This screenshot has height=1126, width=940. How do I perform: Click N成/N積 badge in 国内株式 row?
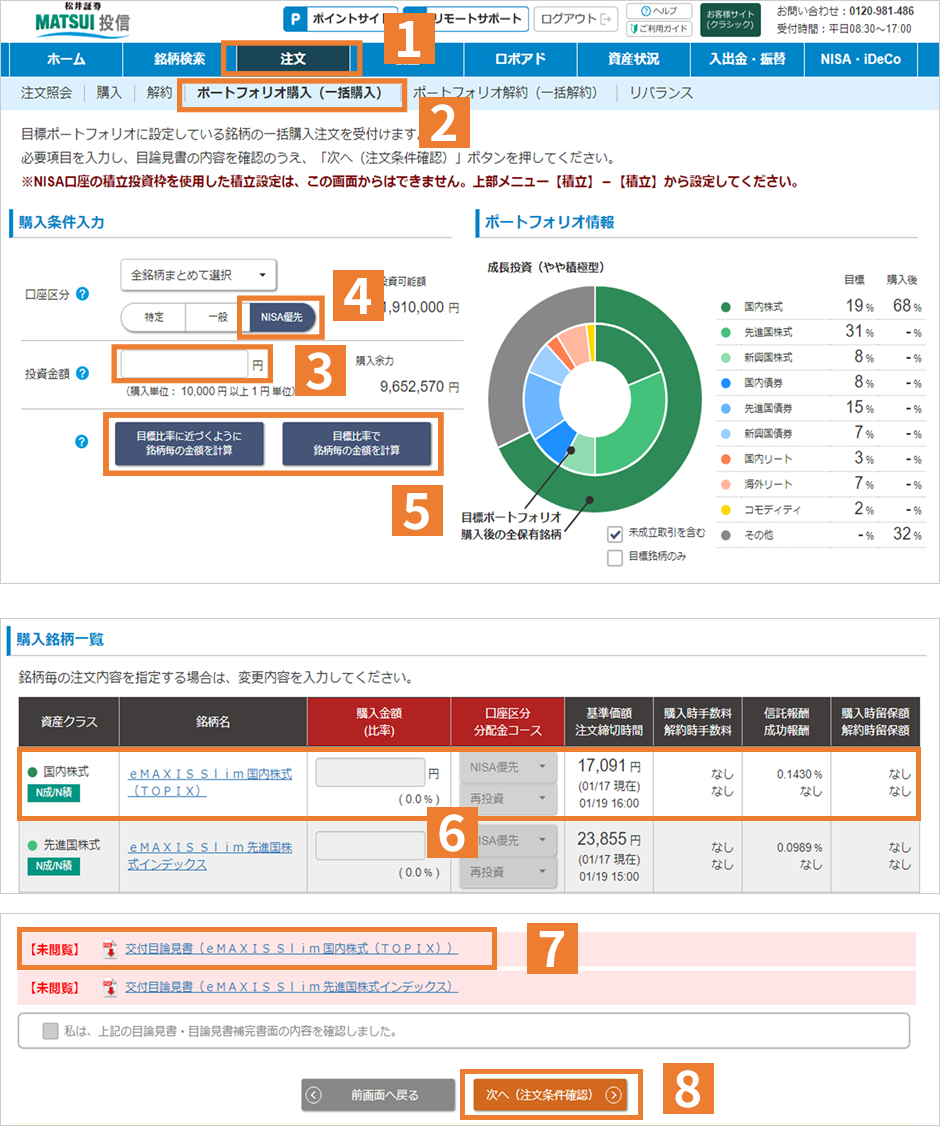54,793
